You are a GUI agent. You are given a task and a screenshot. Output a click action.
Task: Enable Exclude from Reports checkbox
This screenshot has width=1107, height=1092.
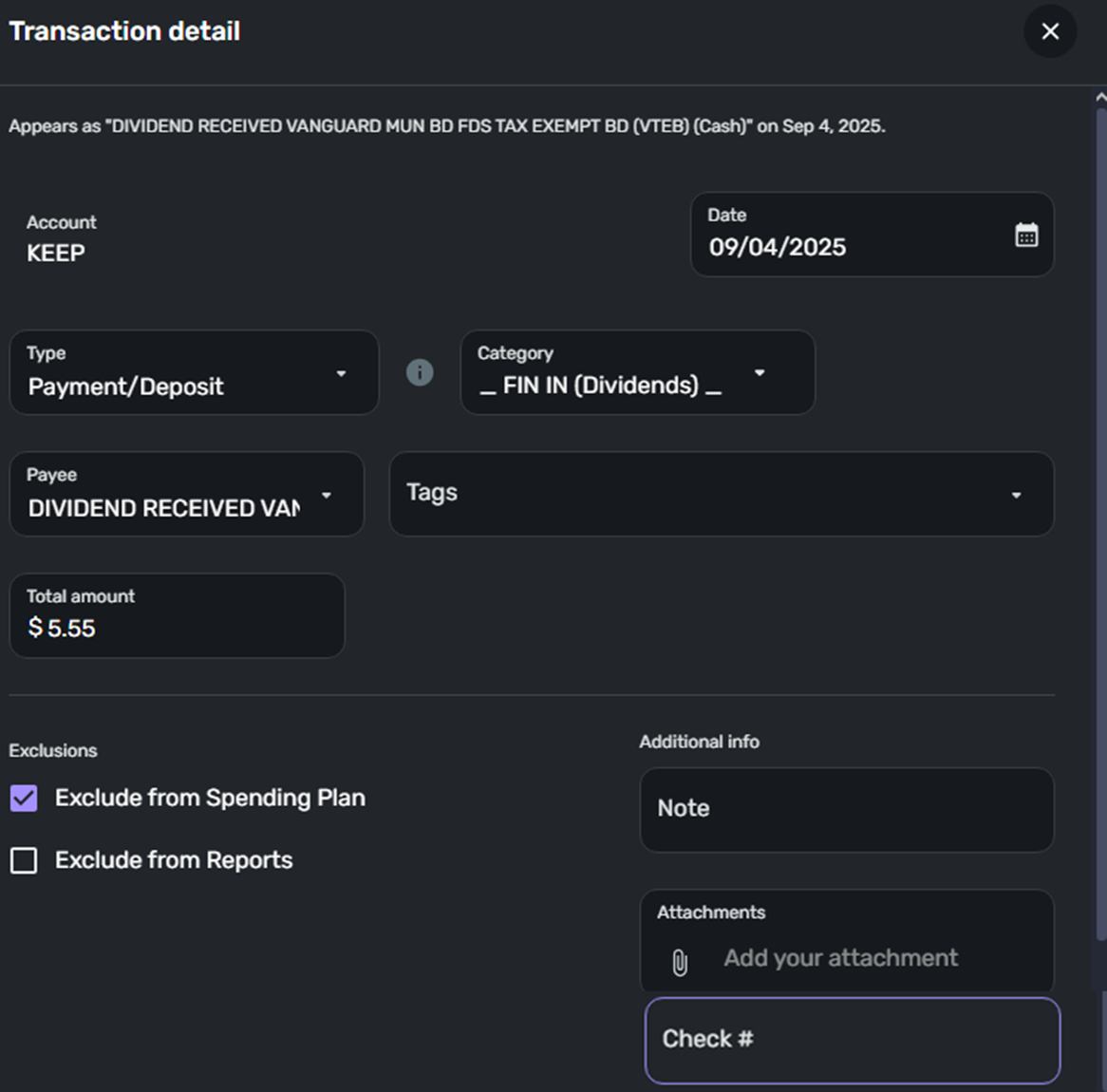24,860
